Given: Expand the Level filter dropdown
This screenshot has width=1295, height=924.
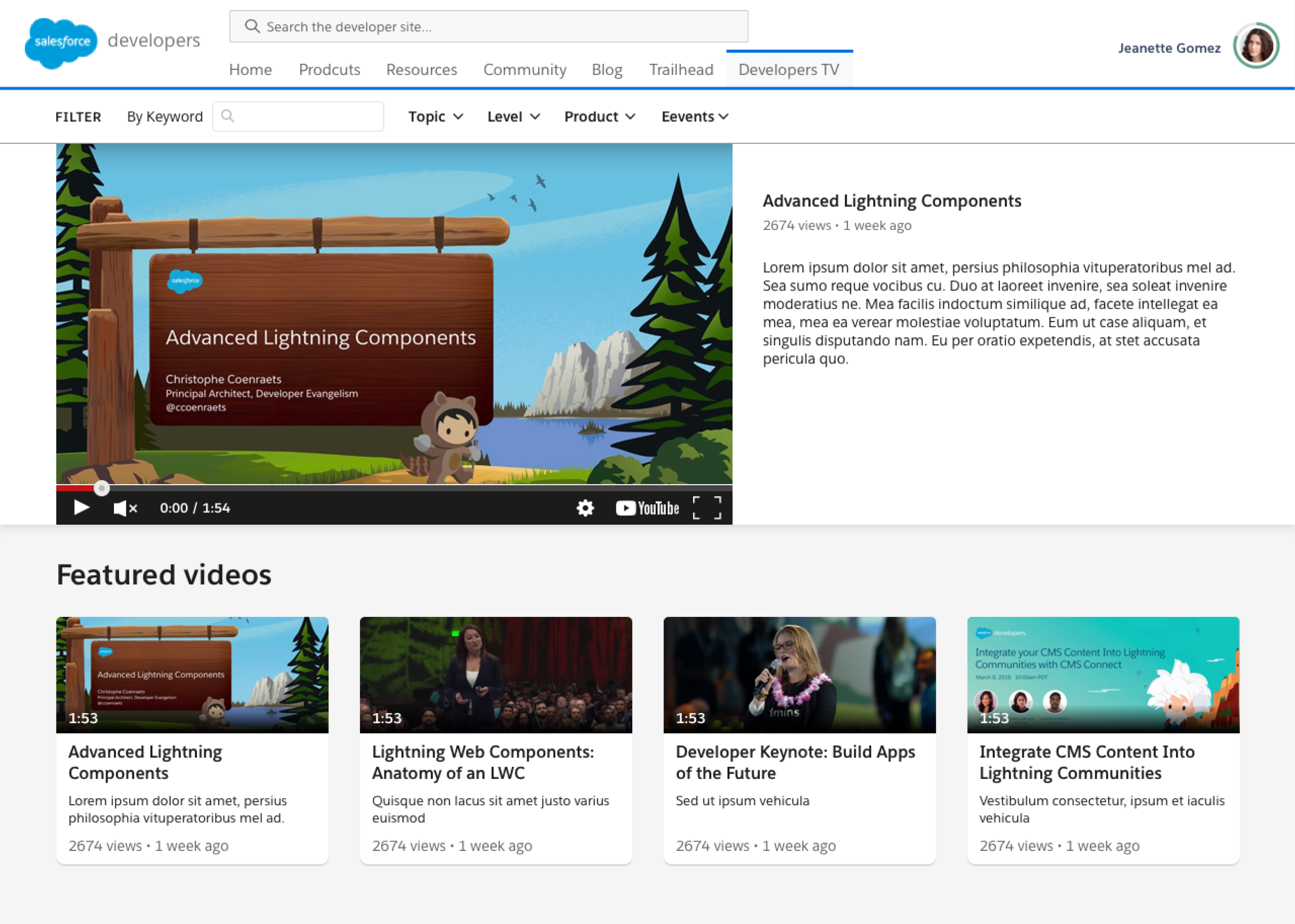Looking at the screenshot, I should (514, 116).
